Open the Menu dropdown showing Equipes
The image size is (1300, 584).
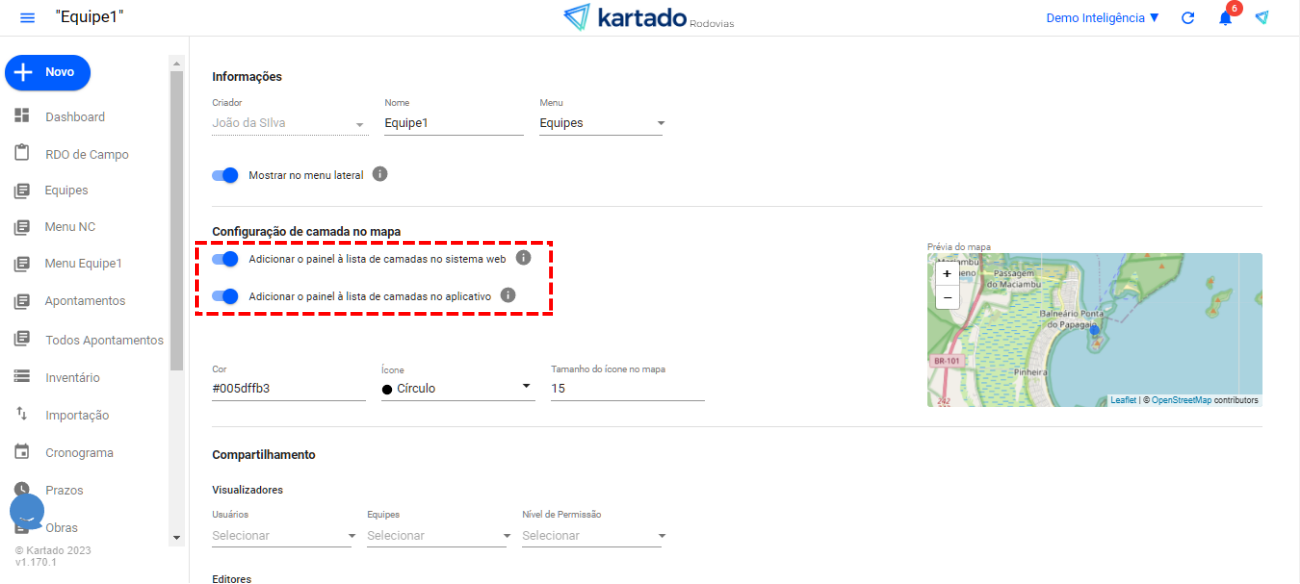602,124
